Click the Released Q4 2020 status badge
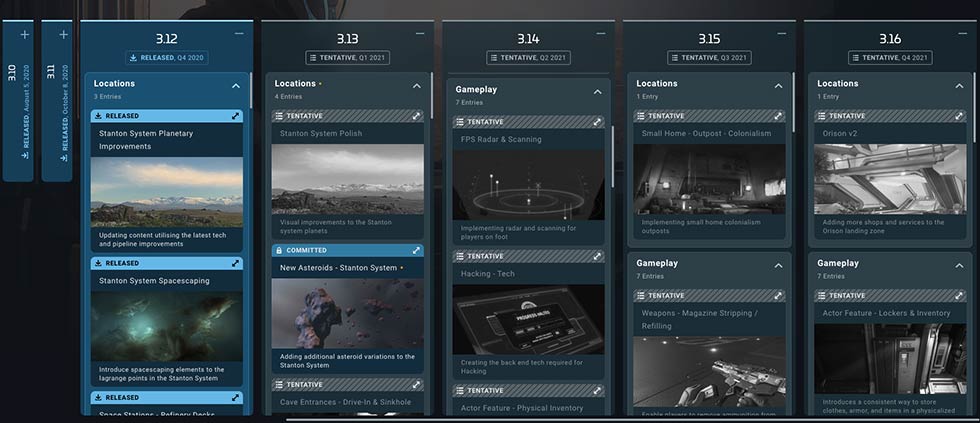This screenshot has height=423, width=980. (x=167, y=57)
